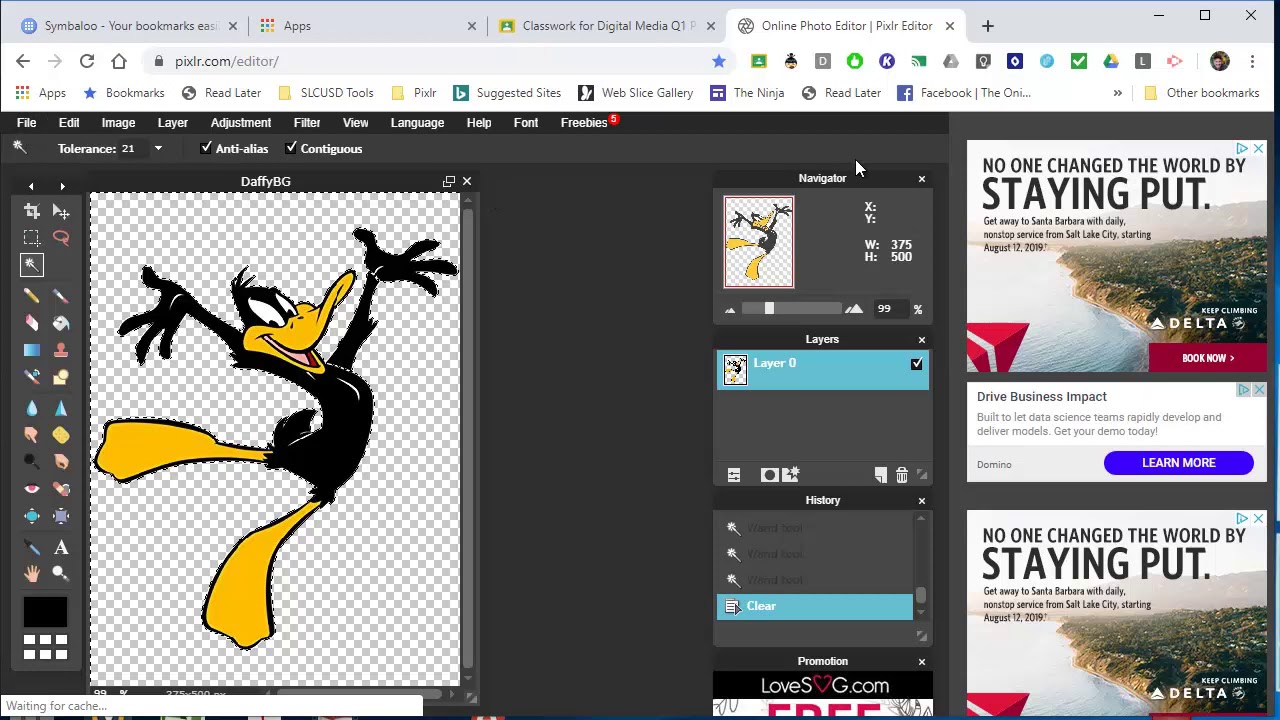Toggle Layer 0 visibility checkbox

point(917,364)
